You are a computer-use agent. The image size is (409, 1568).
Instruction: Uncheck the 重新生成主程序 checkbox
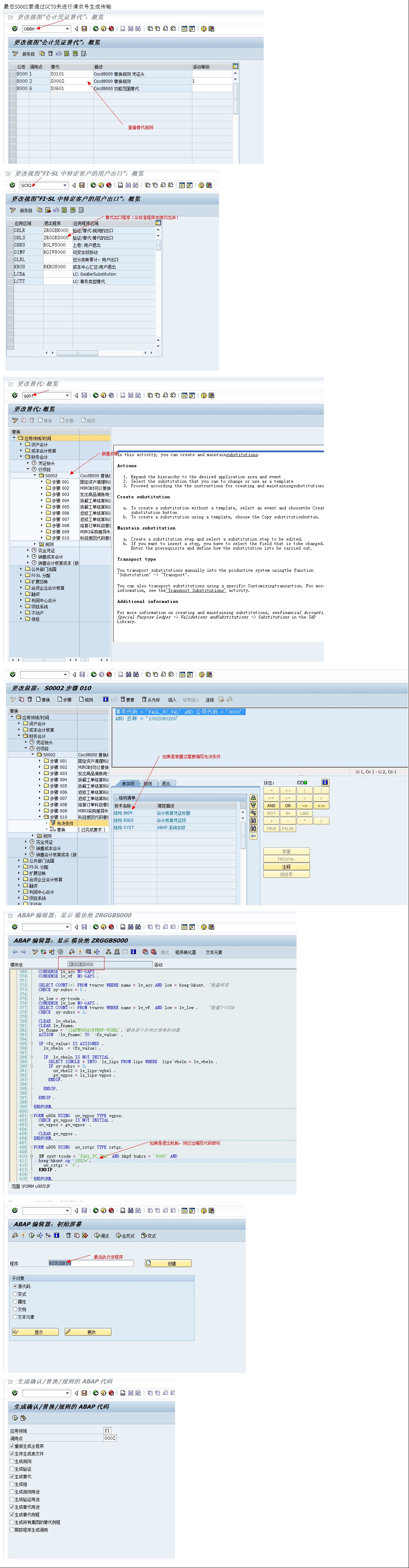point(12,1446)
